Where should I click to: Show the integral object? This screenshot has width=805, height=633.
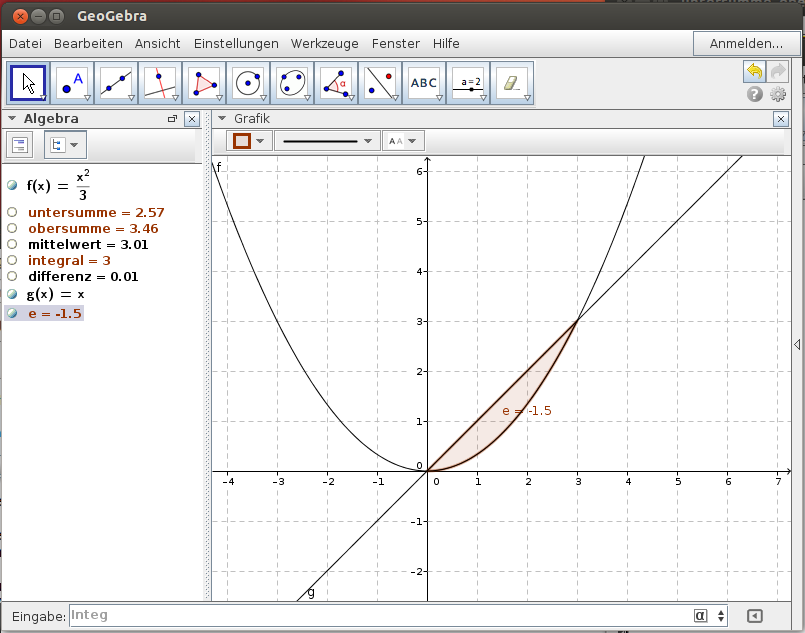12,260
